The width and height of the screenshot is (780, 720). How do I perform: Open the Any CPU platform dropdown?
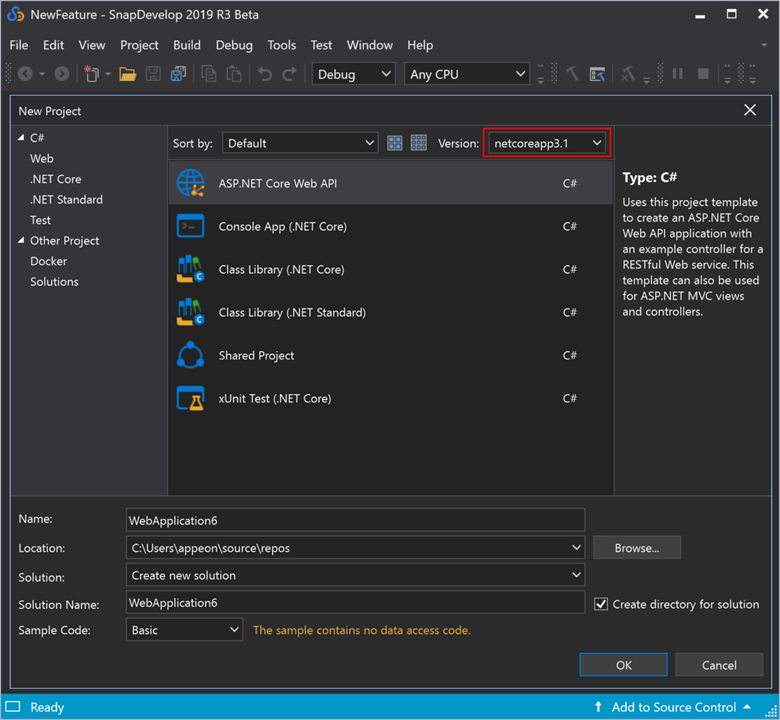pos(466,74)
